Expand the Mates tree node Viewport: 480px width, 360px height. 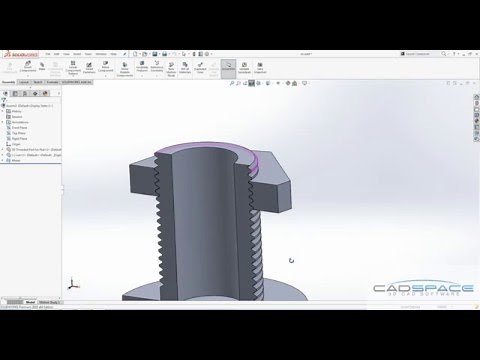[x=3, y=160]
